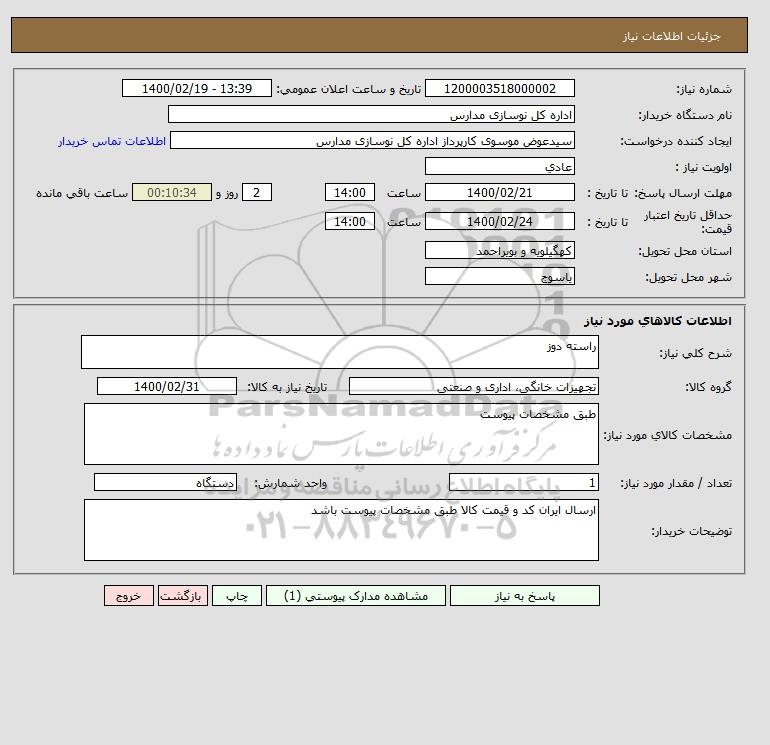Click header title جزئیات اطلاعات نیاز
770x745 pixels.
tap(672, 36)
